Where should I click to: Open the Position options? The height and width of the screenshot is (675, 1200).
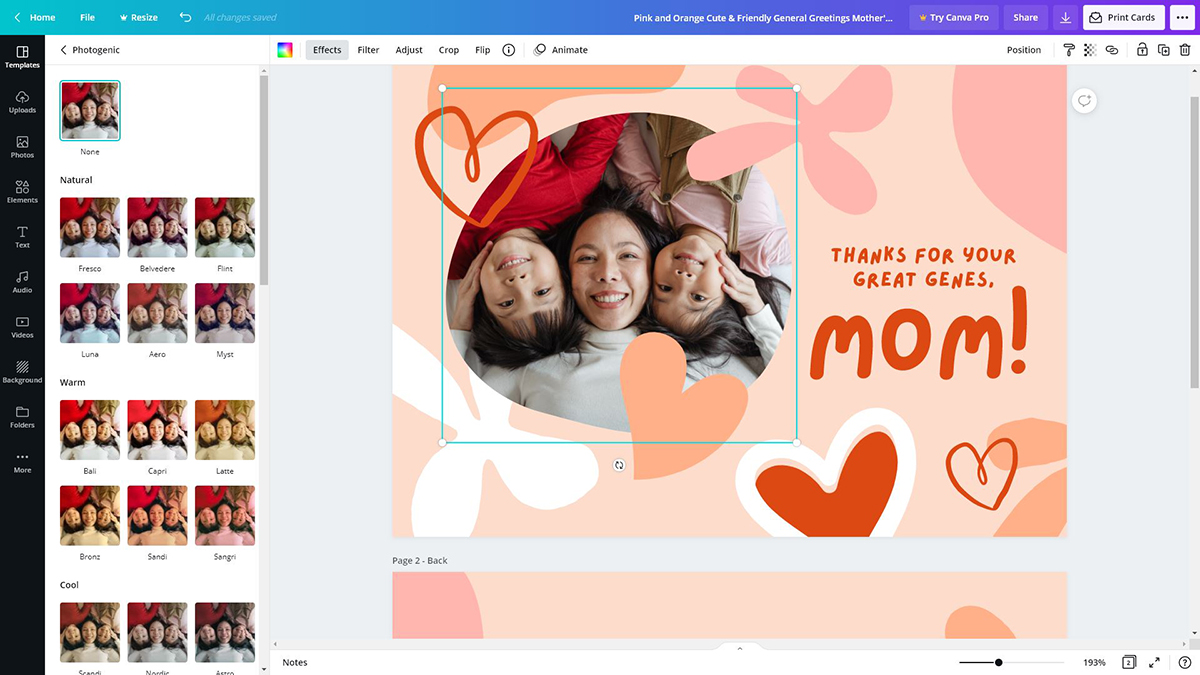(x=1023, y=50)
